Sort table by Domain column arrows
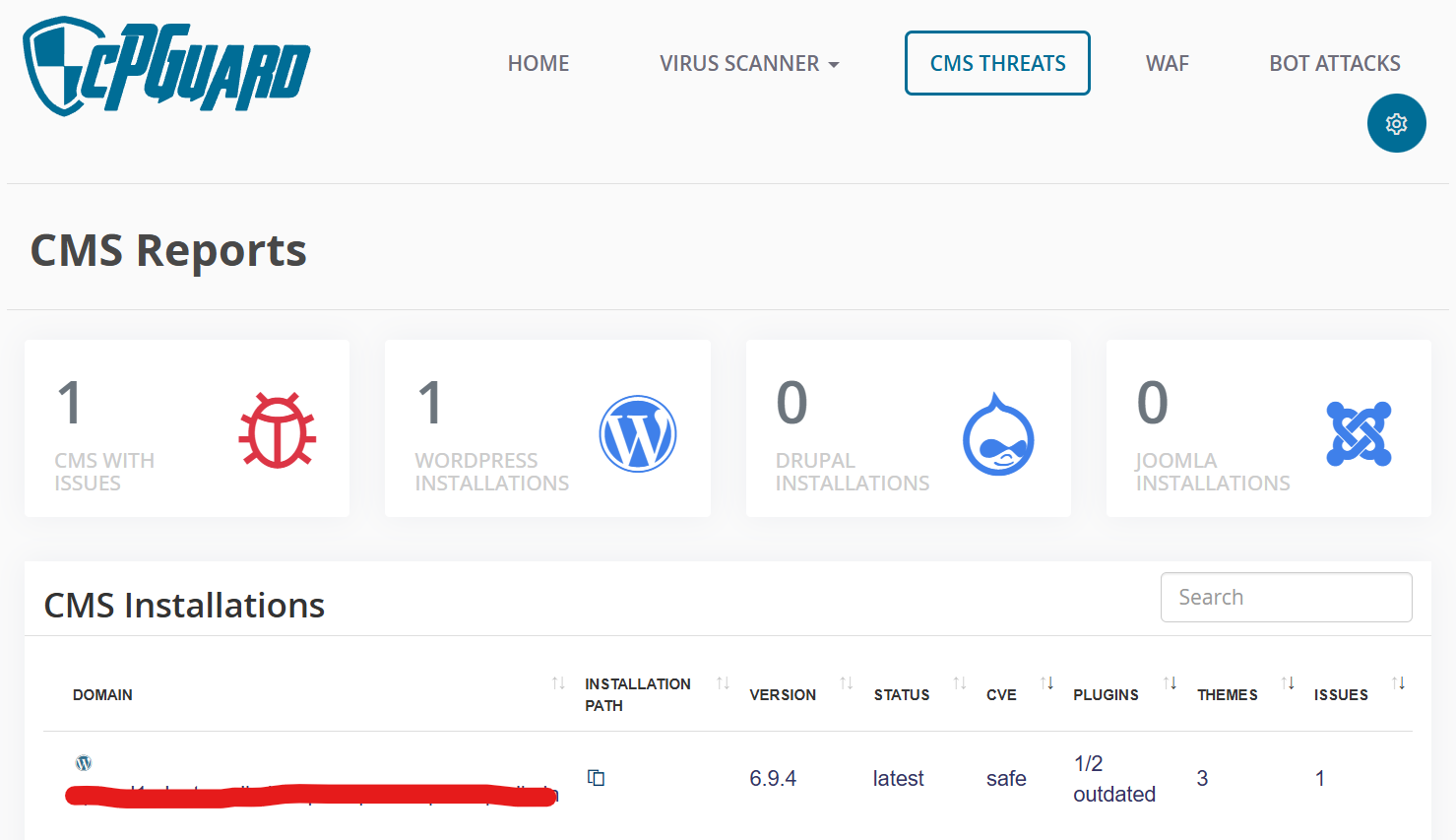Screen dimensions: 1456x840 pos(558,683)
